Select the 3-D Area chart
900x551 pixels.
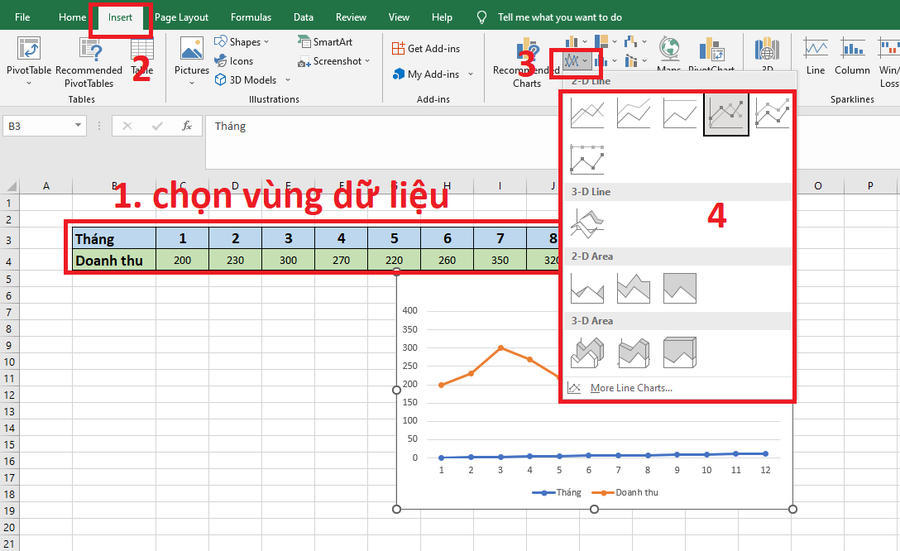587,352
